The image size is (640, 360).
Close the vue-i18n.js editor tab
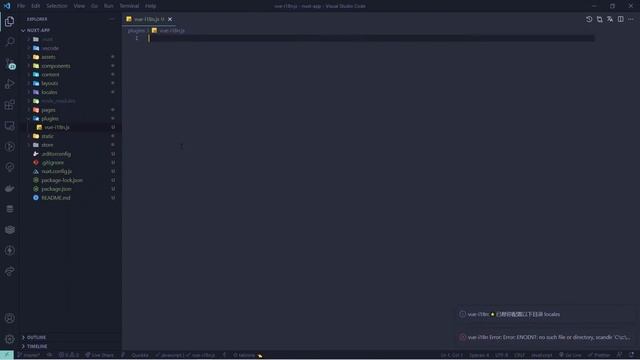[170, 19]
